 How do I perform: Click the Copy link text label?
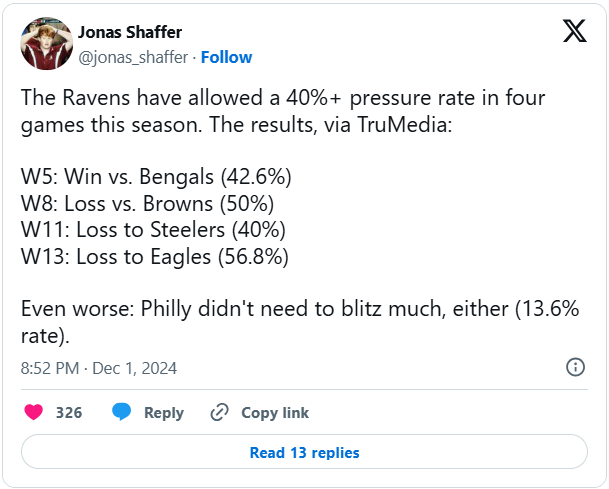click(275, 412)
